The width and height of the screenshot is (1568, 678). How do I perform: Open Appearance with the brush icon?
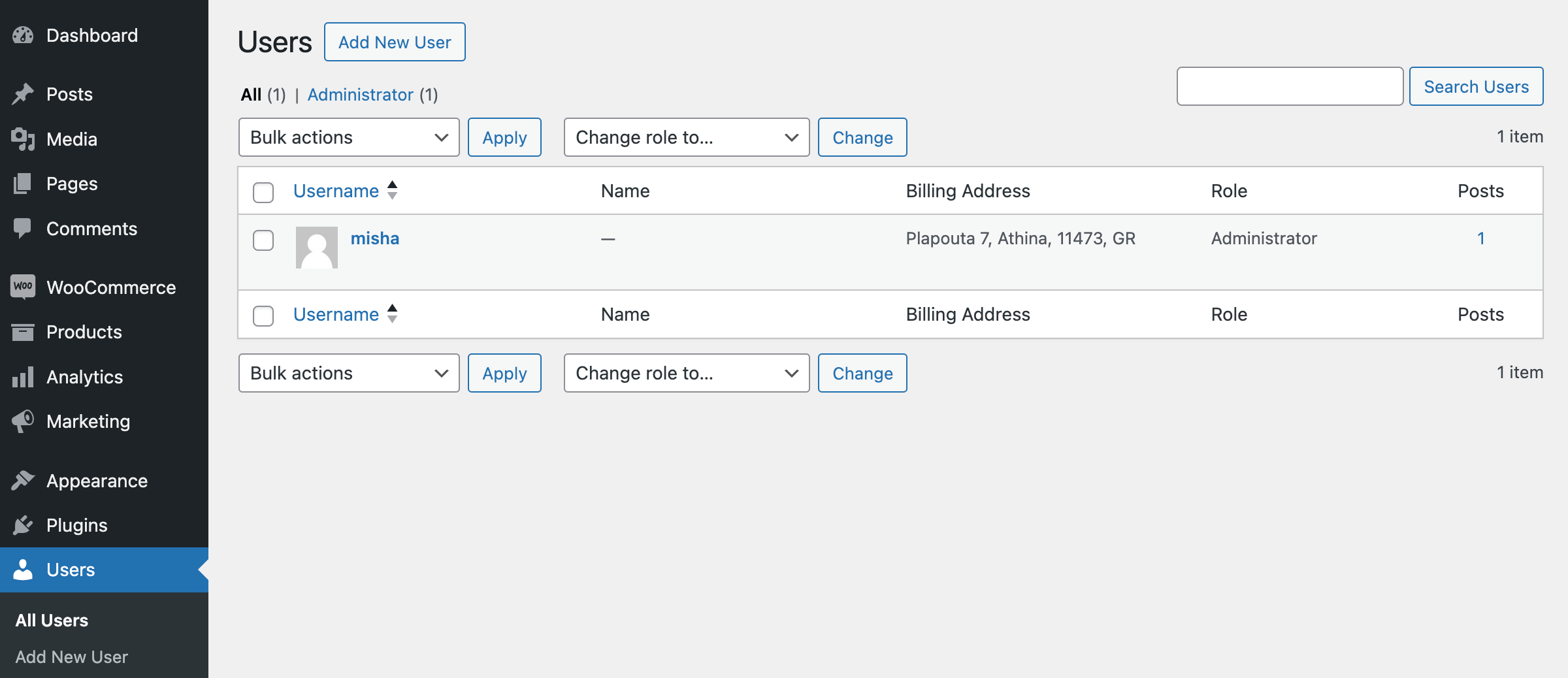[x=24, y=480]
